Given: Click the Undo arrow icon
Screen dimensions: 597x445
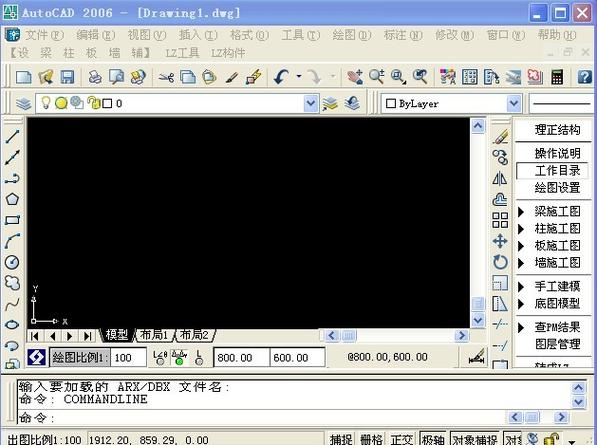Looking at the screenshot, I should pos(281,77).
